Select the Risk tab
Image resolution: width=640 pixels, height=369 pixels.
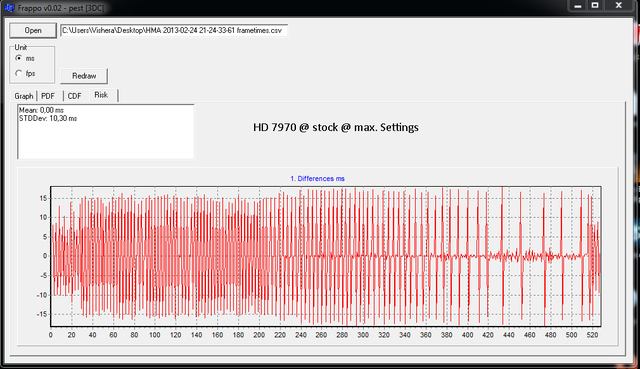[x=101, y=95]
